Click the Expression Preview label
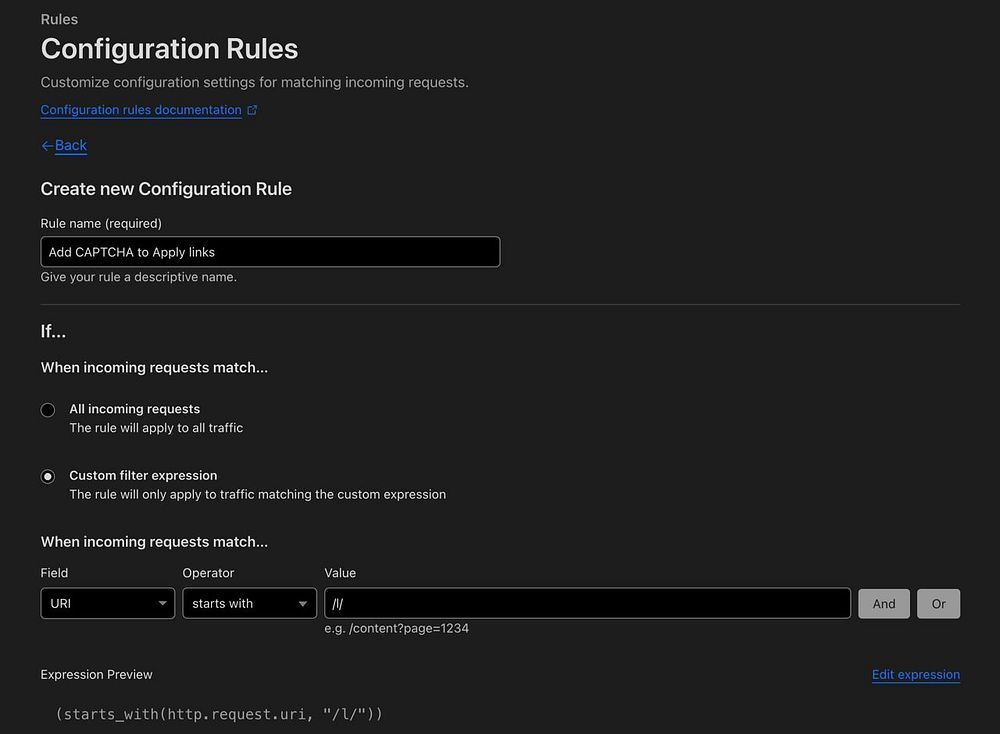 pyautogui.click(x=96, y=675)
